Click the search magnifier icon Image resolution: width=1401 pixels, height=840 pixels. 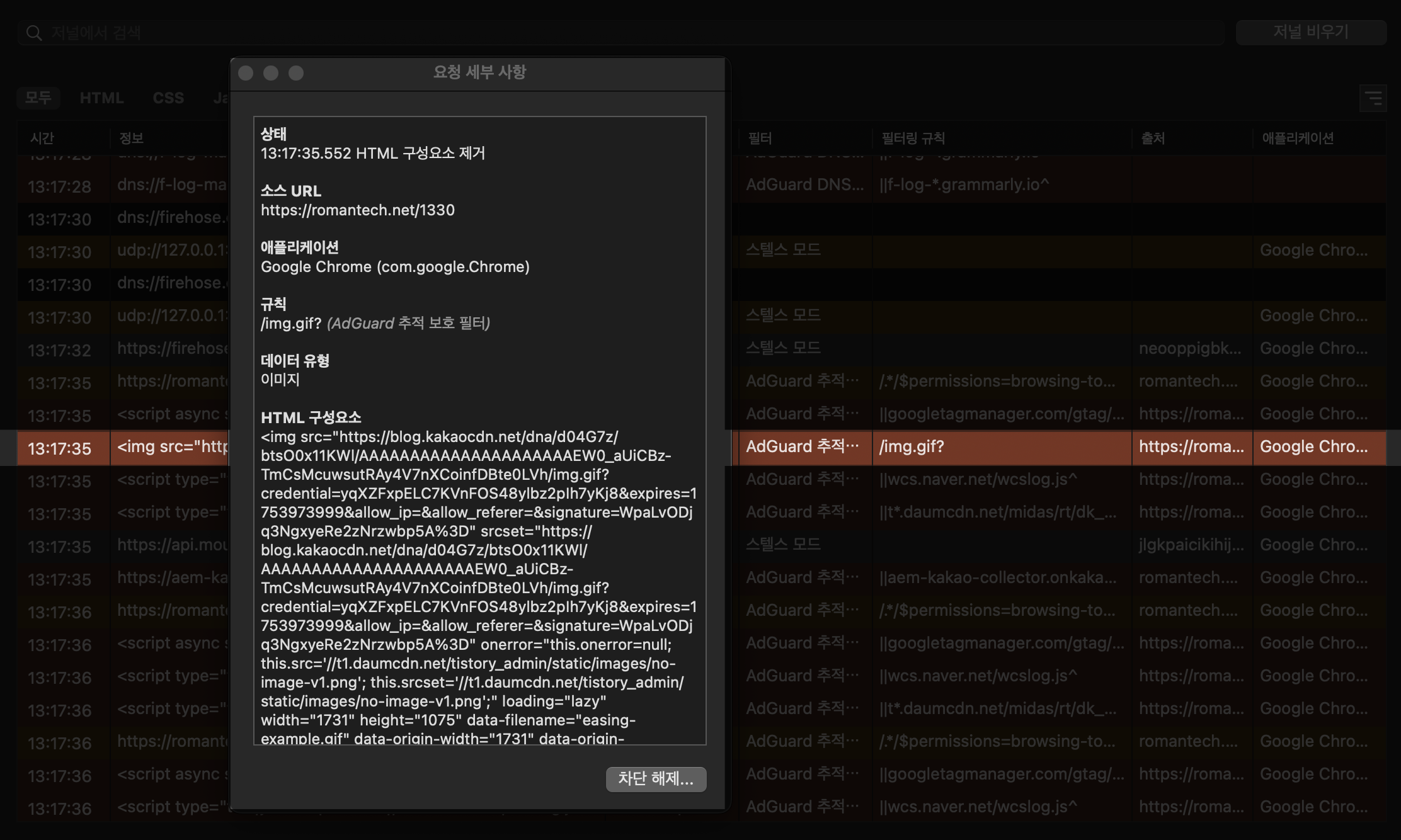coord(34,33)
